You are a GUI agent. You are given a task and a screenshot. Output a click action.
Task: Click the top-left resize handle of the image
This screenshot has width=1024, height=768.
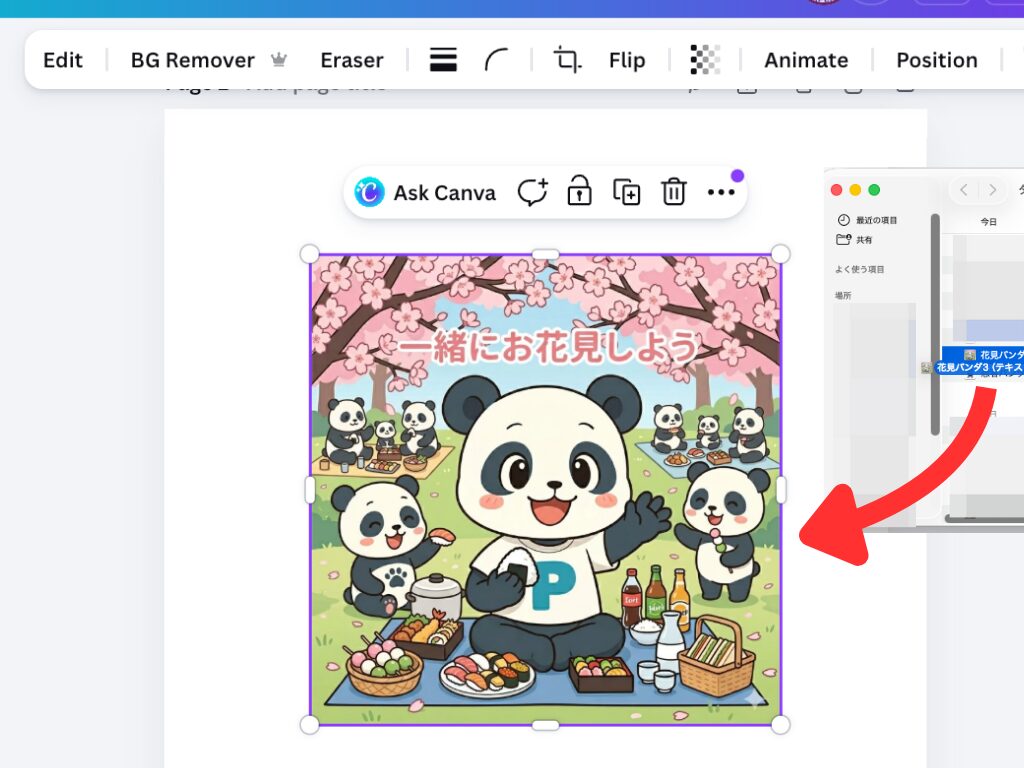click(310, 254)
